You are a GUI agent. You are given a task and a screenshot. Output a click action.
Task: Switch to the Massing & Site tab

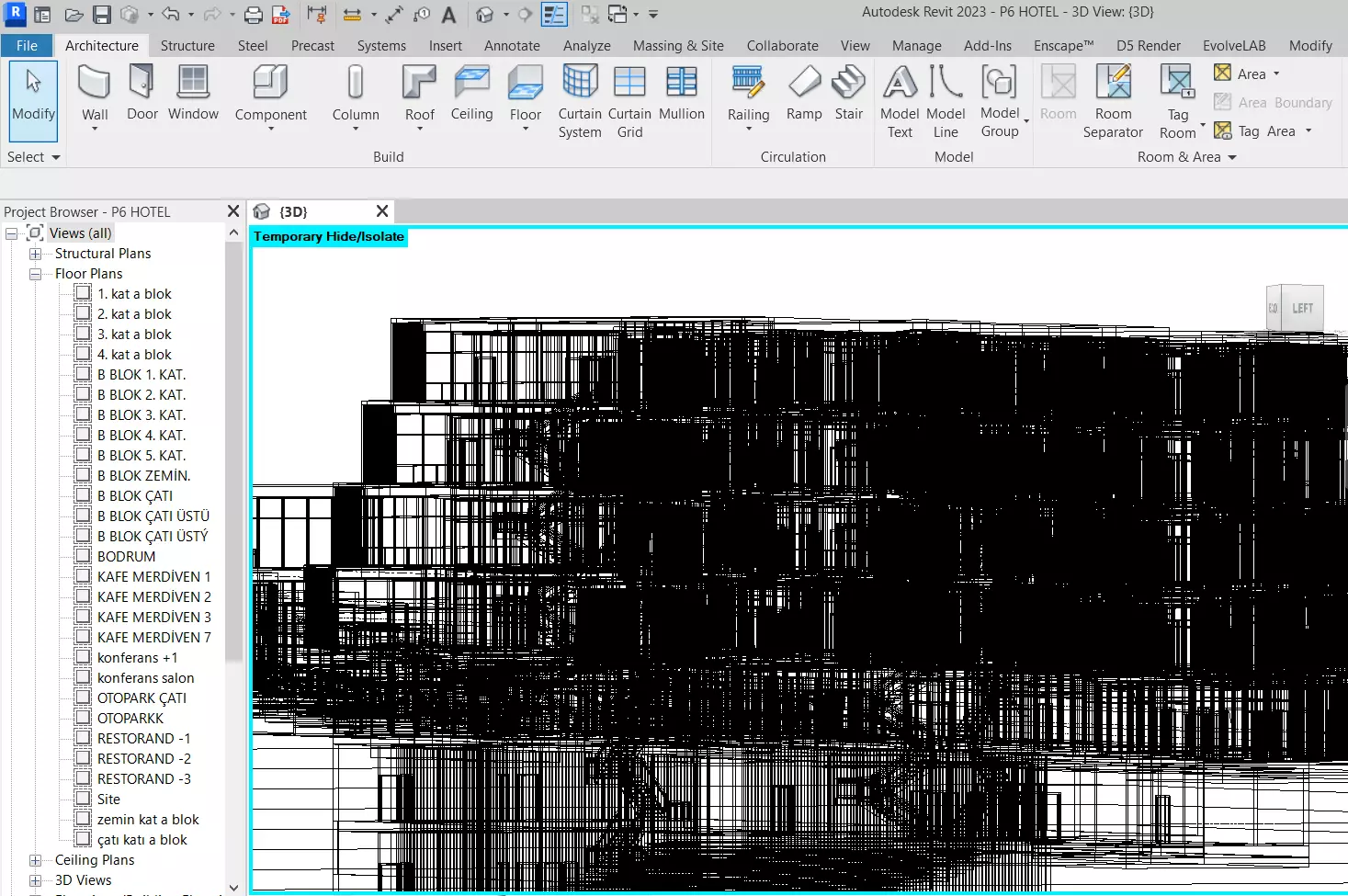[x=678, y=46]
